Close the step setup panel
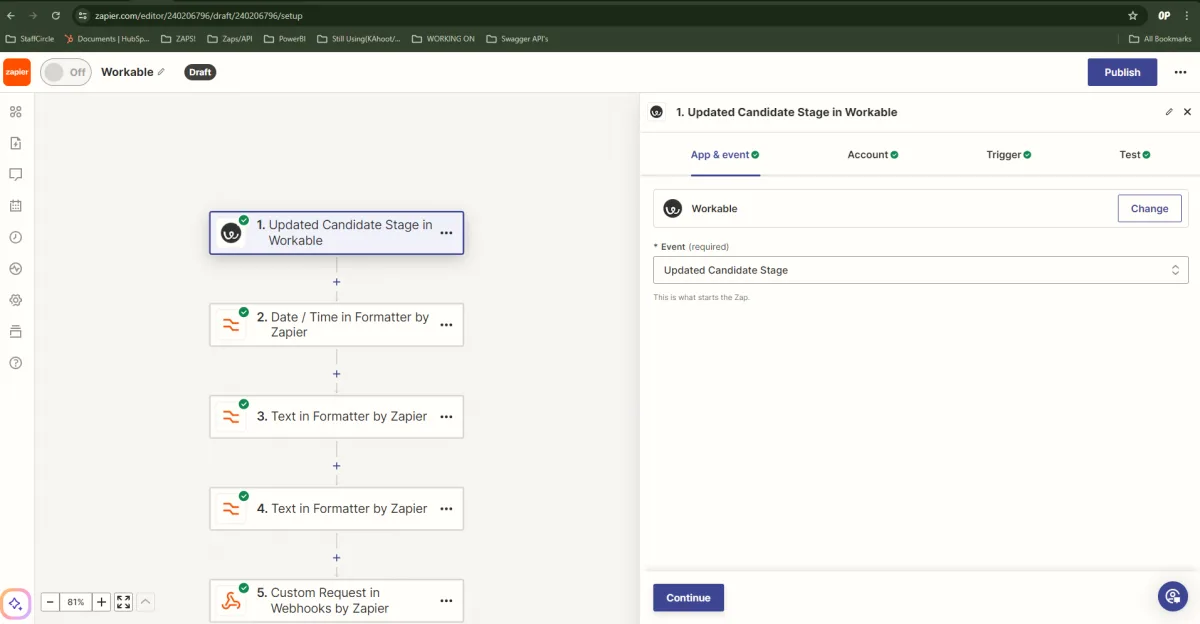Image resolution: width=1200 pixels, height=624 pixels. 1187,112
